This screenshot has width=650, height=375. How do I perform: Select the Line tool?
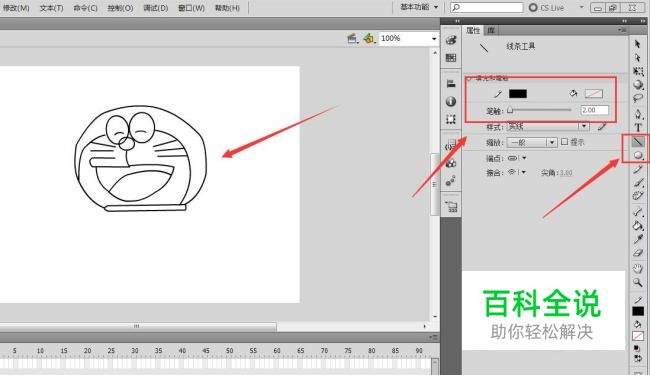point(638,142)
